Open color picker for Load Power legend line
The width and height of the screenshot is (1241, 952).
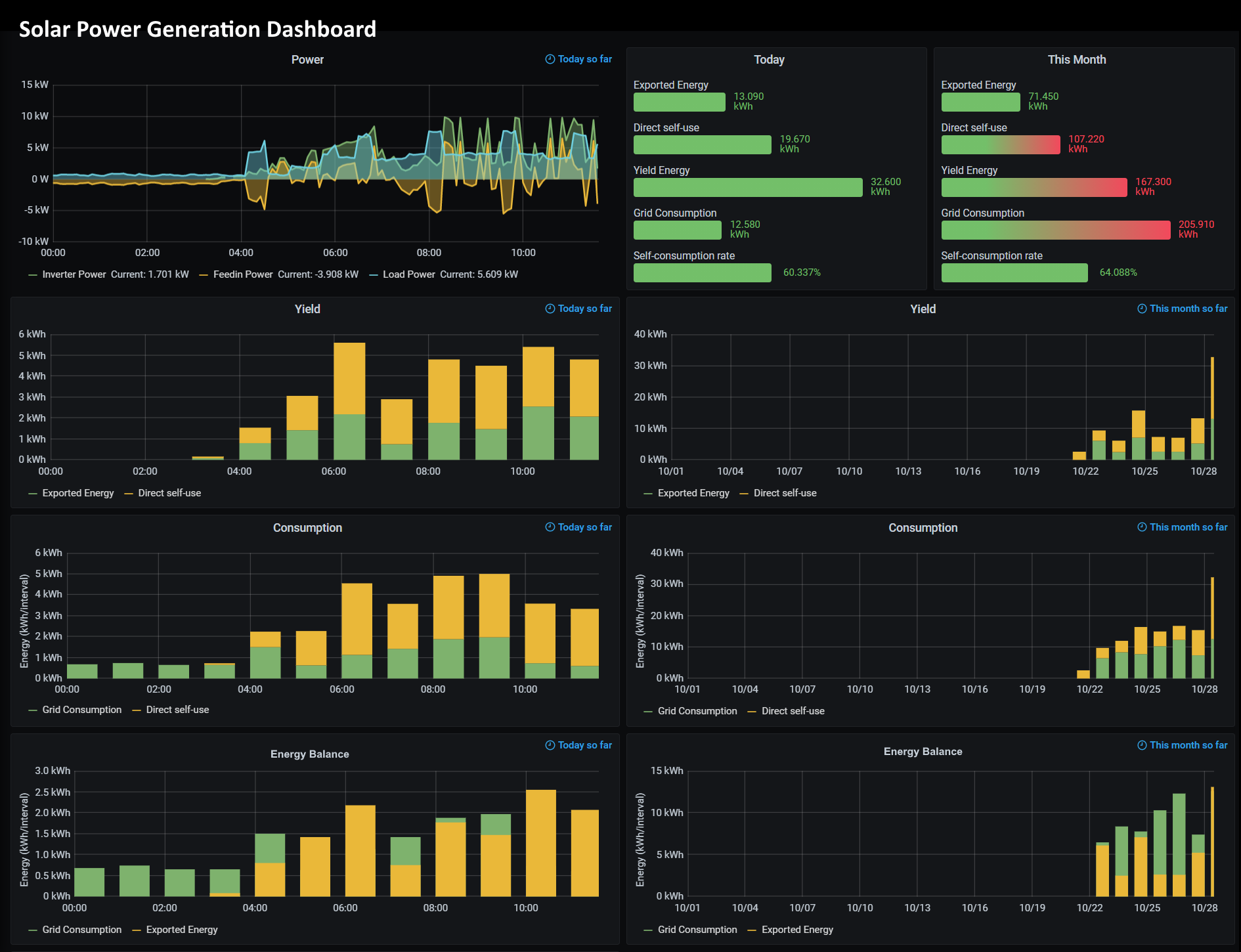click(374, 275)
